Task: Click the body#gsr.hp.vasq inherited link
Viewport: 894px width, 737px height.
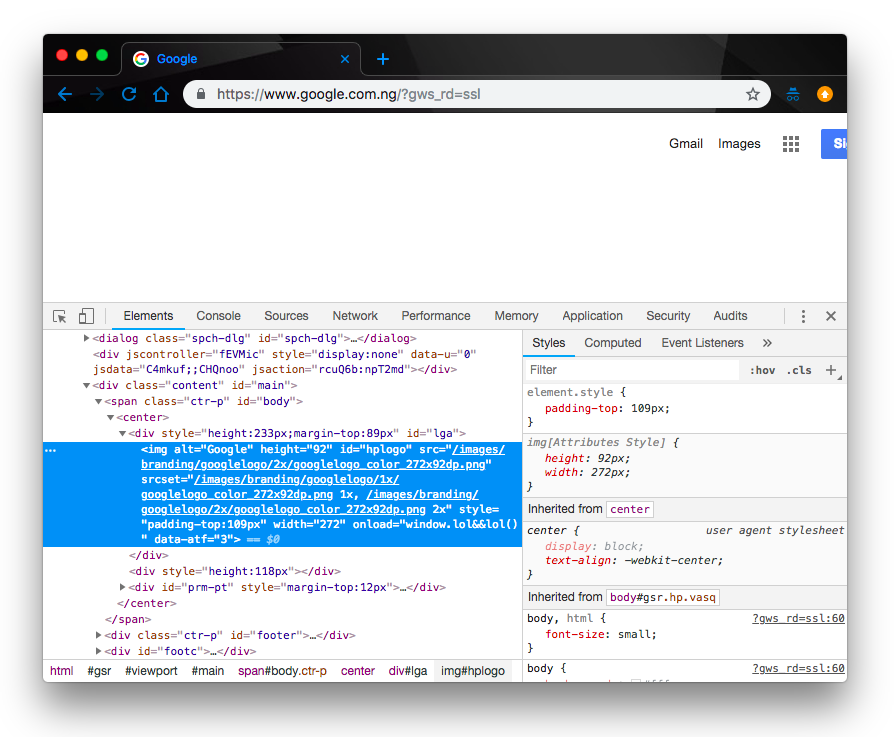Action: pyautogui.click(x=663, y=597)
